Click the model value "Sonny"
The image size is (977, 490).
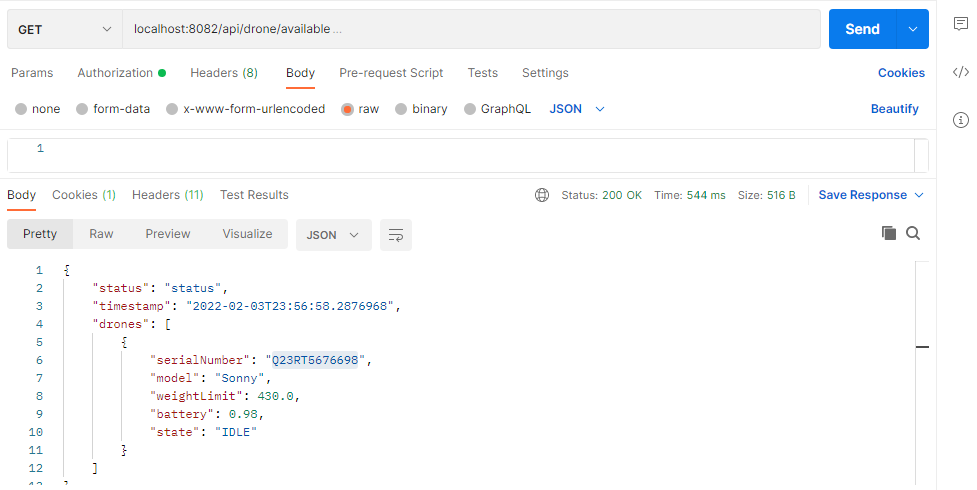[x=240, y=378]
